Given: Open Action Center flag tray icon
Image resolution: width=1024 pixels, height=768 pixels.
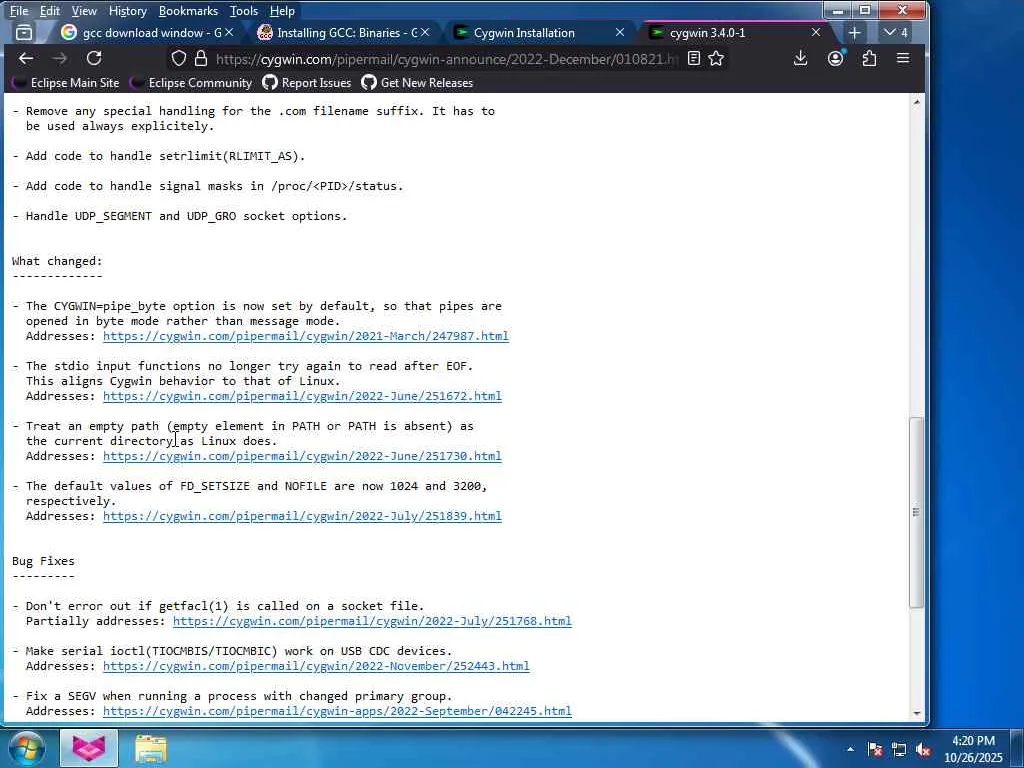Looking at the screenshot, I should point(875,749).
